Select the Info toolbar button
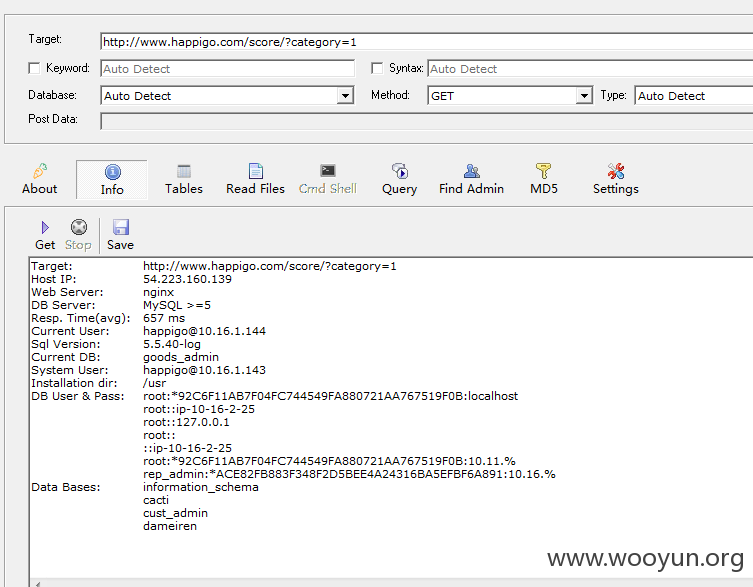 click(x=112, y=180)
